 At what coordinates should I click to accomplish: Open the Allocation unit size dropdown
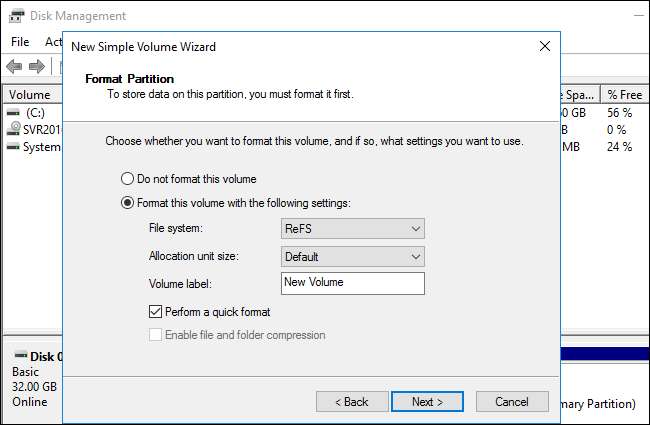[x=353, y=257]
